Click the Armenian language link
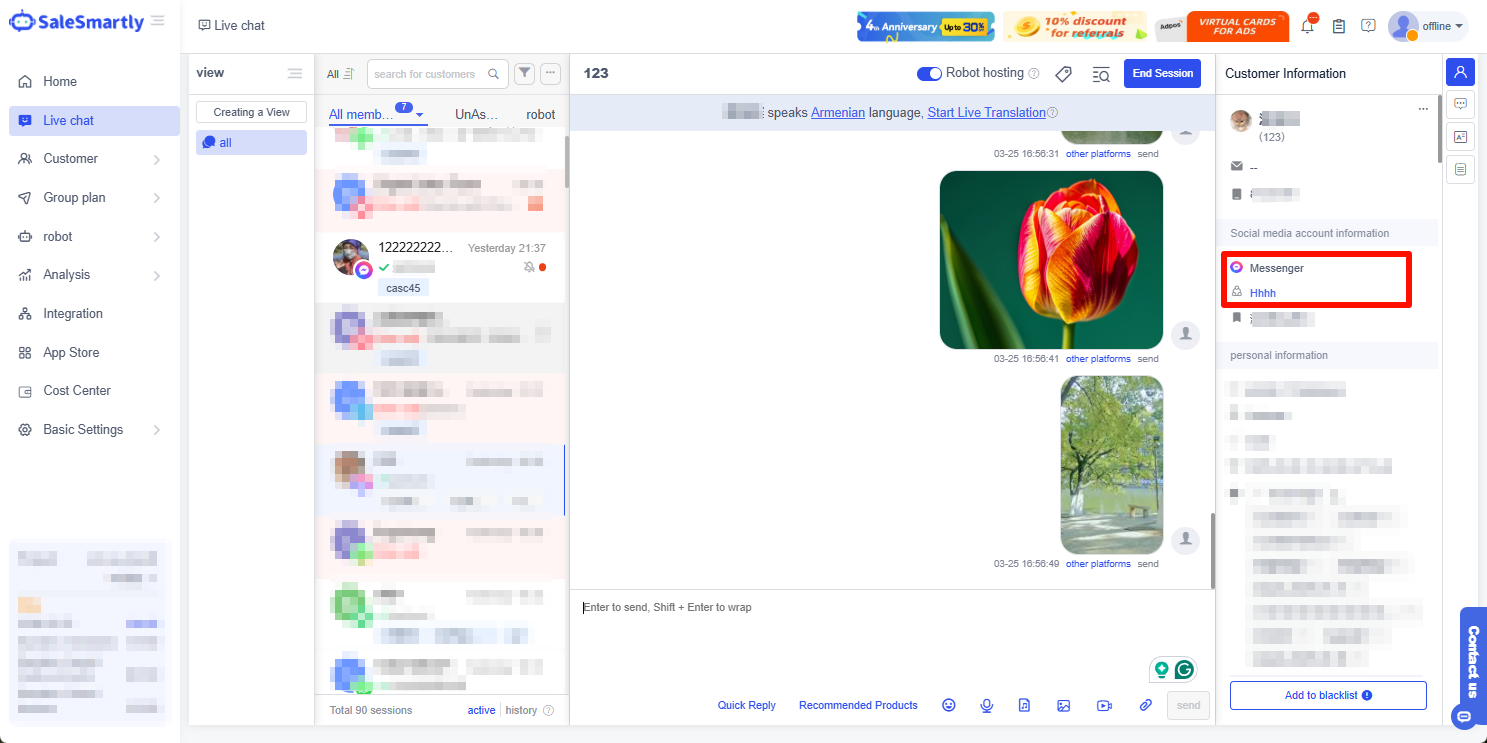Screen dimensions: 1487x743 coord(838,113)
